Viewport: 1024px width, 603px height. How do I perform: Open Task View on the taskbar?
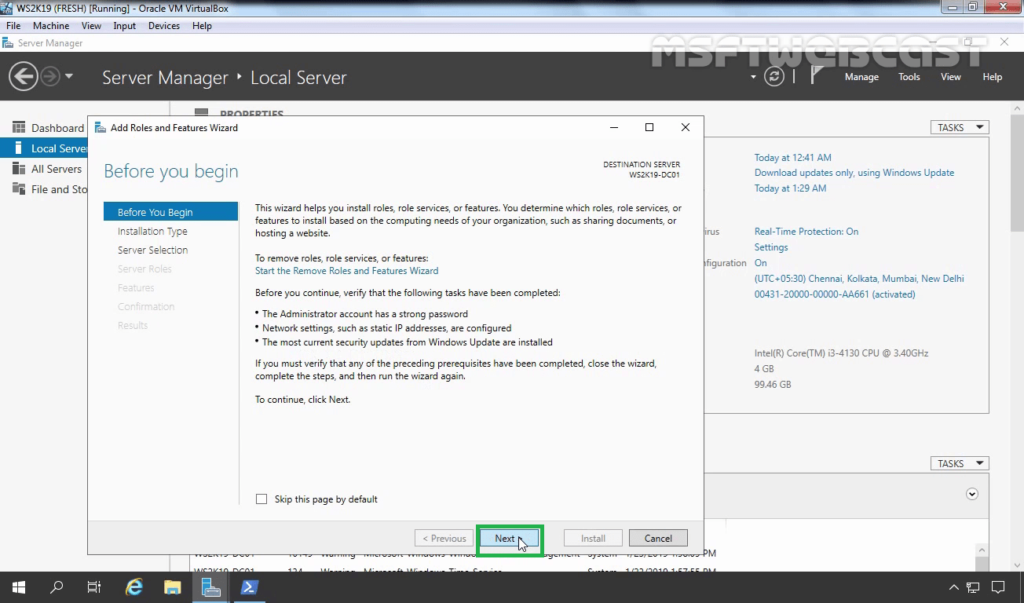pyautogui.click(x=94, y=587)
